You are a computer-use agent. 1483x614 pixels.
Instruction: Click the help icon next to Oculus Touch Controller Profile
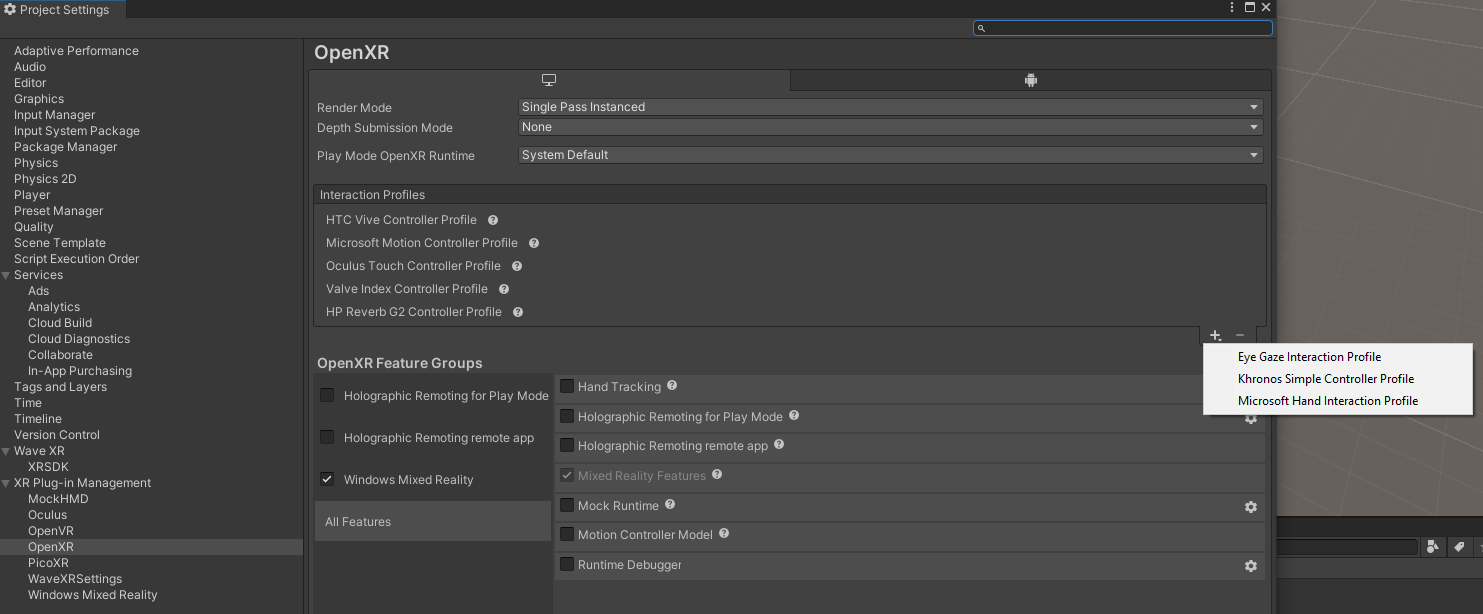pyautogui.click(x=517, y=266)
